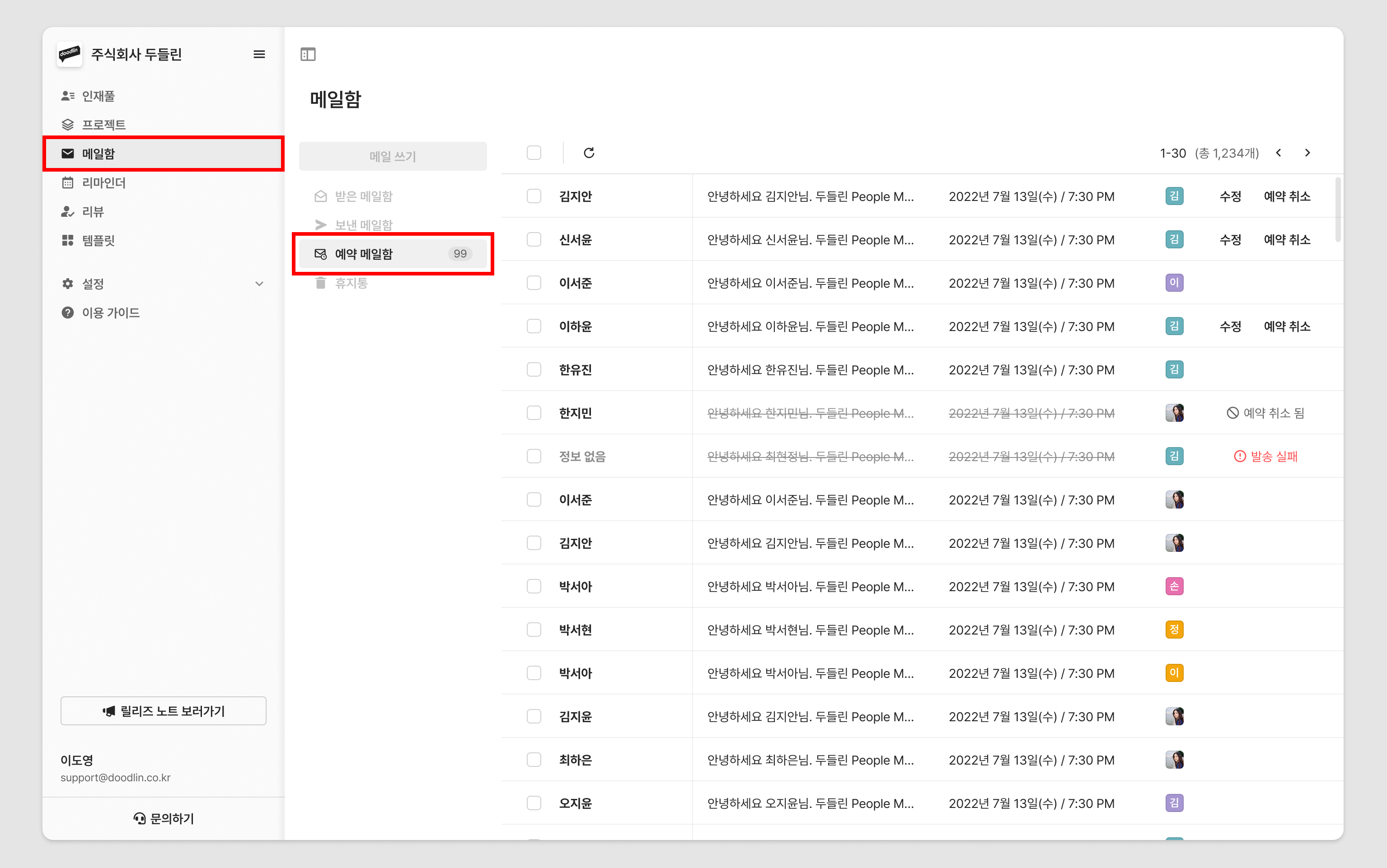Select the checkbox next to 신서윤
Image resolution: width=1387 pixels, height=868 pixels.
tap(535, 239)
